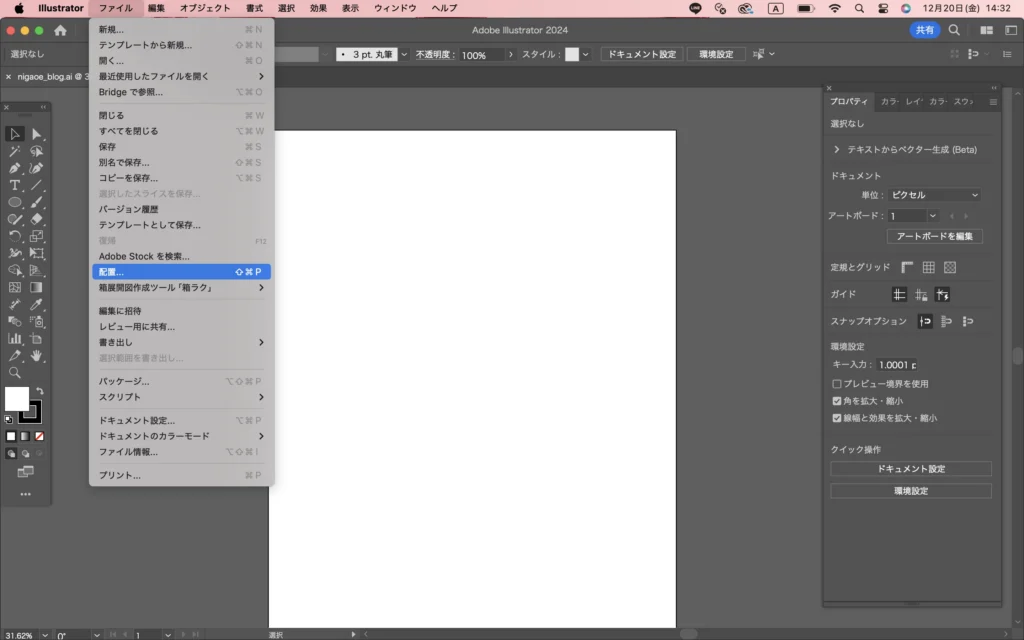Open the 単位 ピクセル units dropdown
The height and width of the screenshot is (640, 1024).
pyautogui.click(x=934, y=195)
